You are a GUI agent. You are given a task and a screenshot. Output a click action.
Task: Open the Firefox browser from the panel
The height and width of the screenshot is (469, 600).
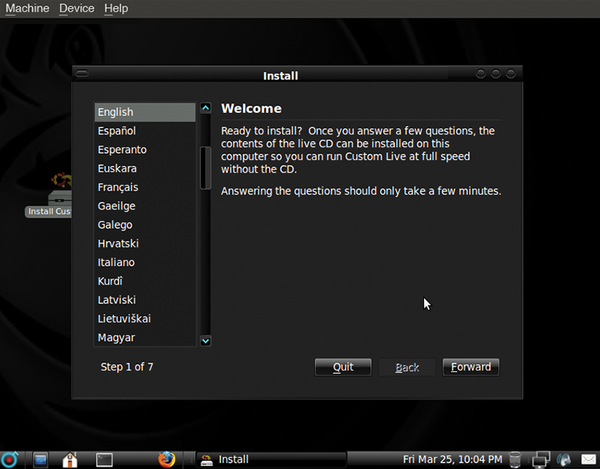click(x=166, y=459)
